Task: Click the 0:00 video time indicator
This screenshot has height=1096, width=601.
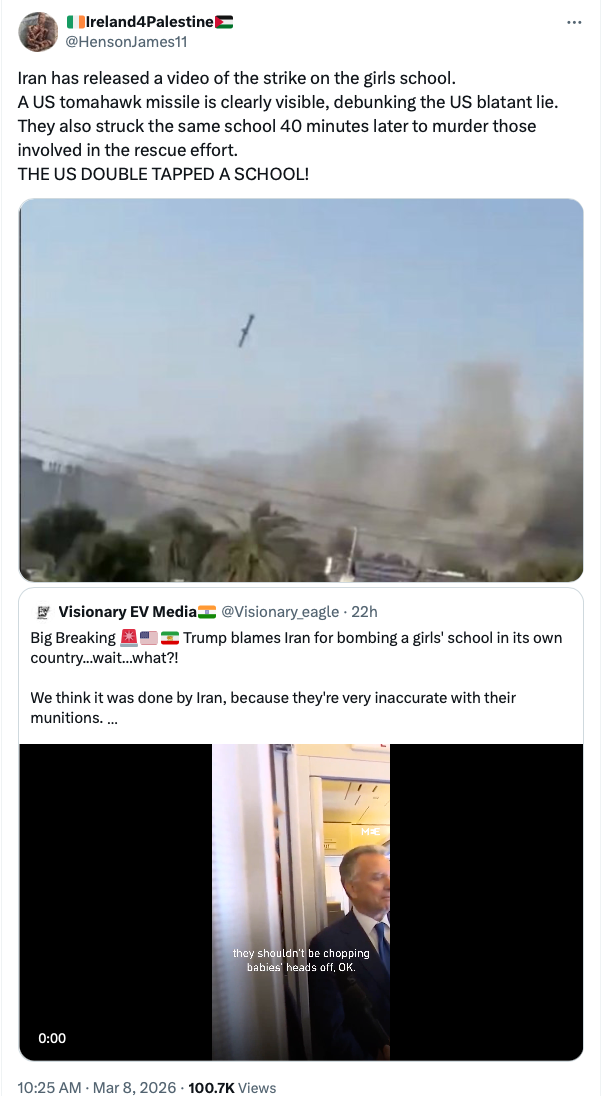Action: point(52,1038)
